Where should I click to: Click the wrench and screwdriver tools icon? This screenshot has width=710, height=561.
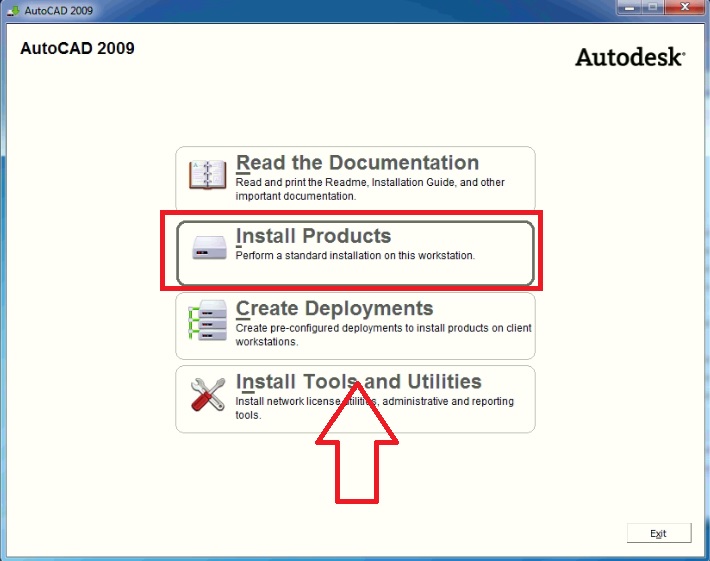pos(208,395)
